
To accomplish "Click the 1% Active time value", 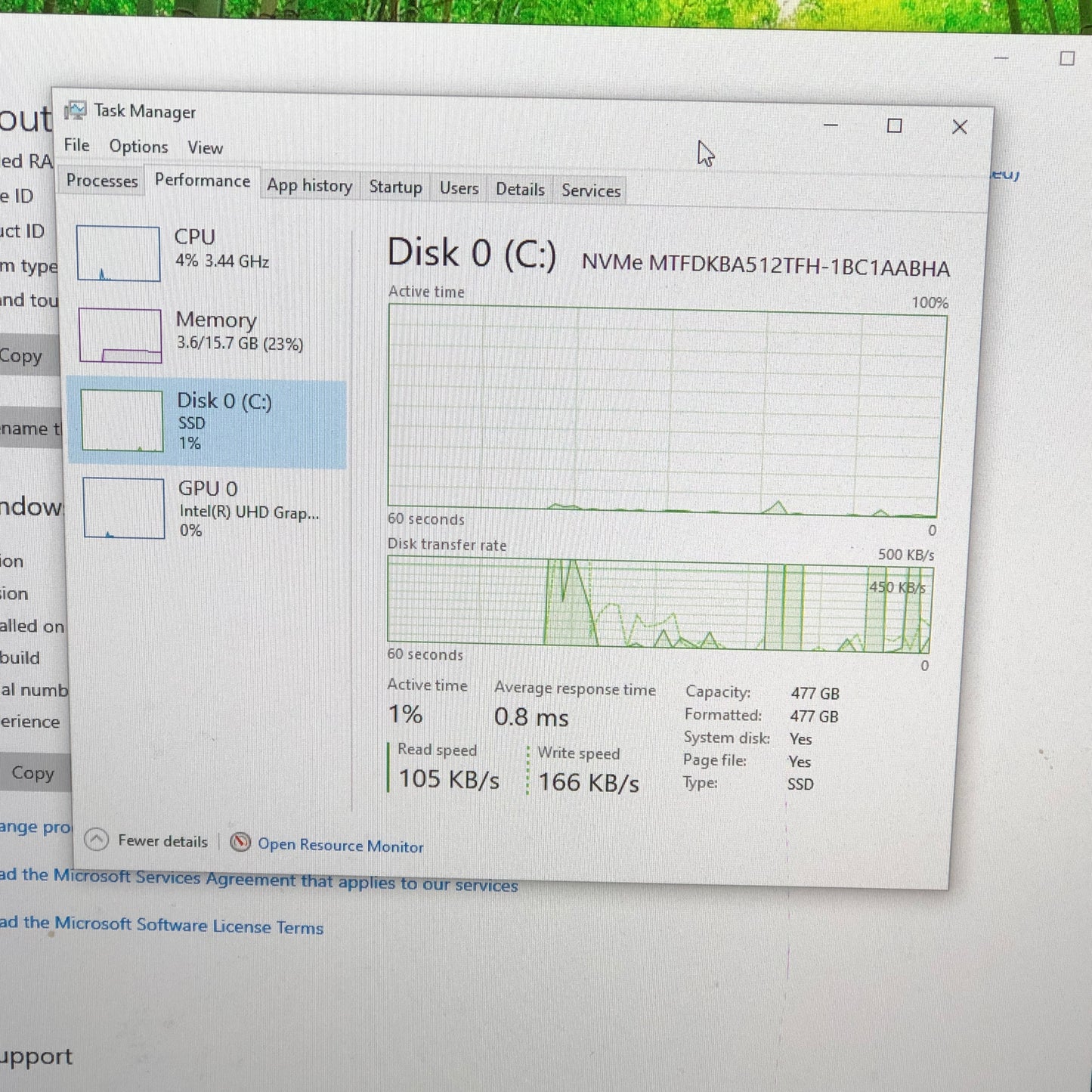I will [x=405, y=714].
